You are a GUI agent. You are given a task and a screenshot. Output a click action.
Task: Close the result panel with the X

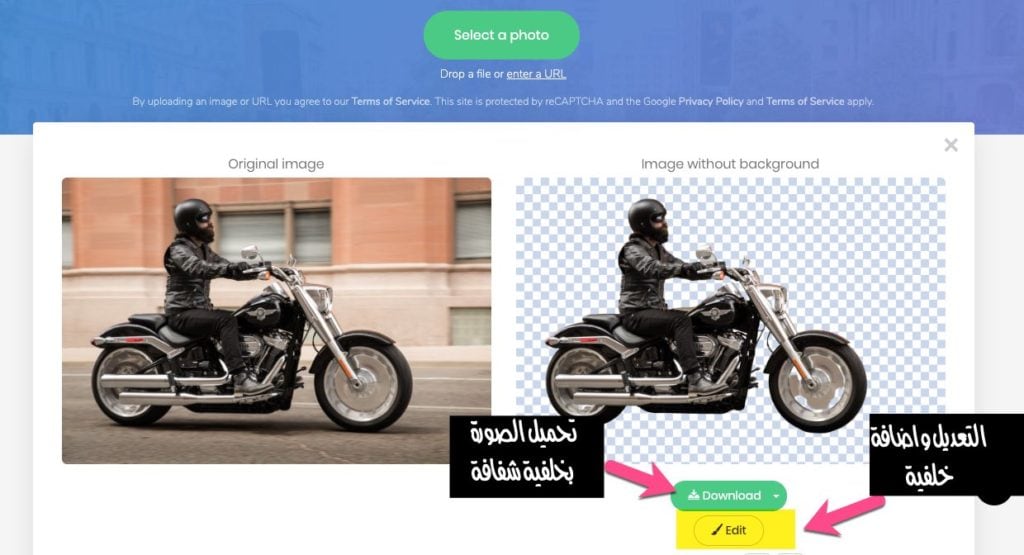coord(951,145)
